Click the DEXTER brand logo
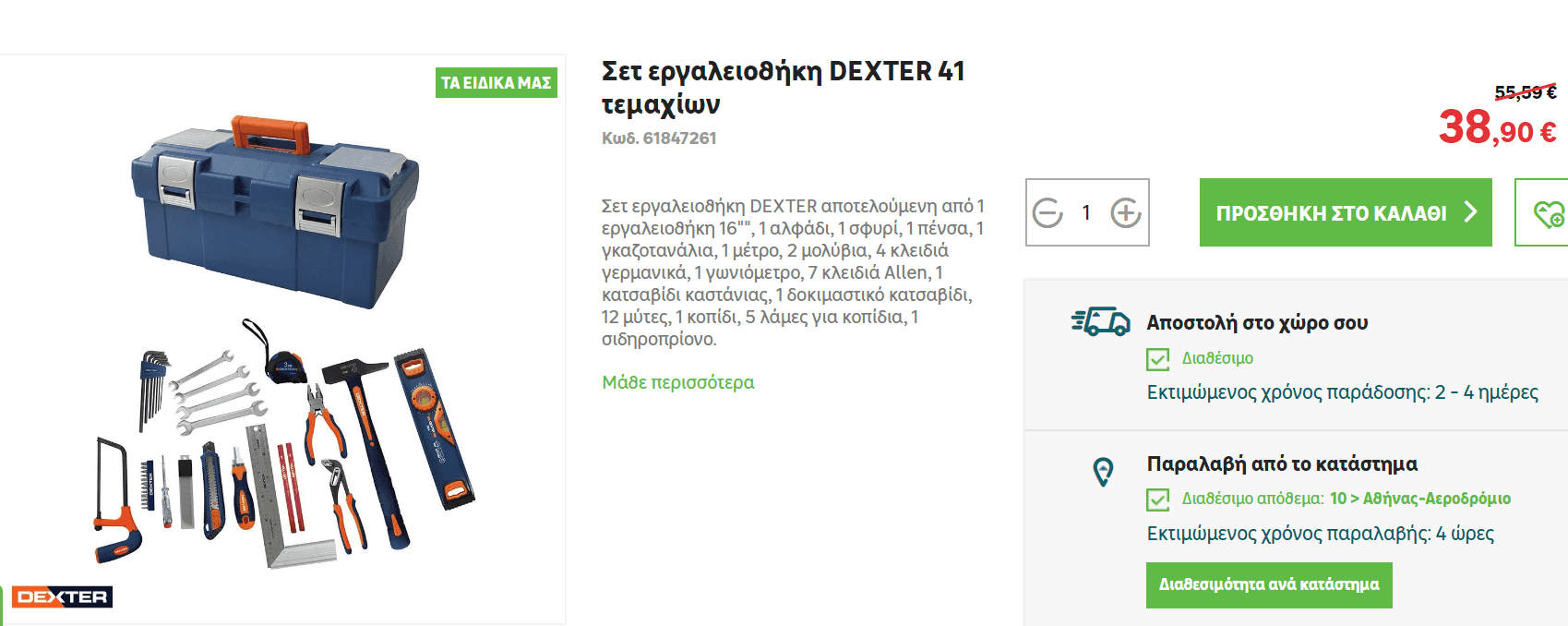Image resolution: width=1568 pixels, height=626 pixels. (63, 596)
